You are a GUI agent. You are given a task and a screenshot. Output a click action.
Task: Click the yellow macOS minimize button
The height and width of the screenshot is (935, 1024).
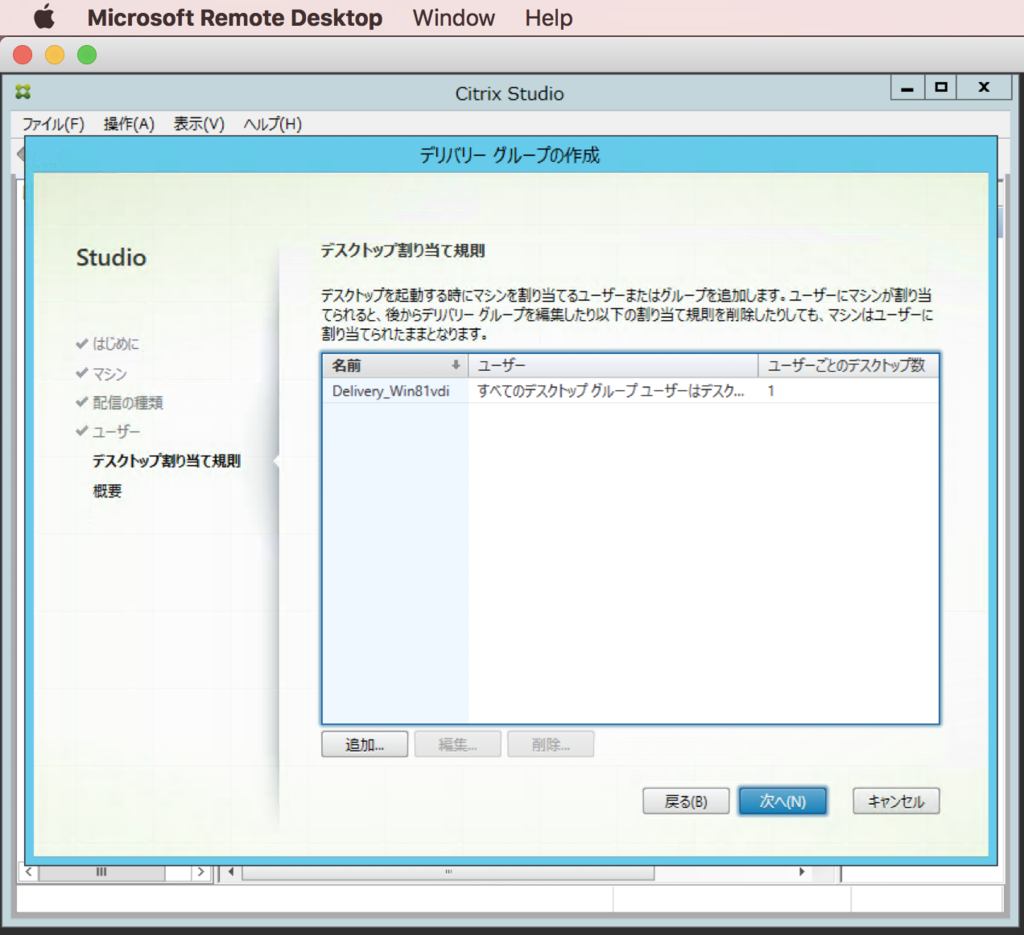pos(55,55)
